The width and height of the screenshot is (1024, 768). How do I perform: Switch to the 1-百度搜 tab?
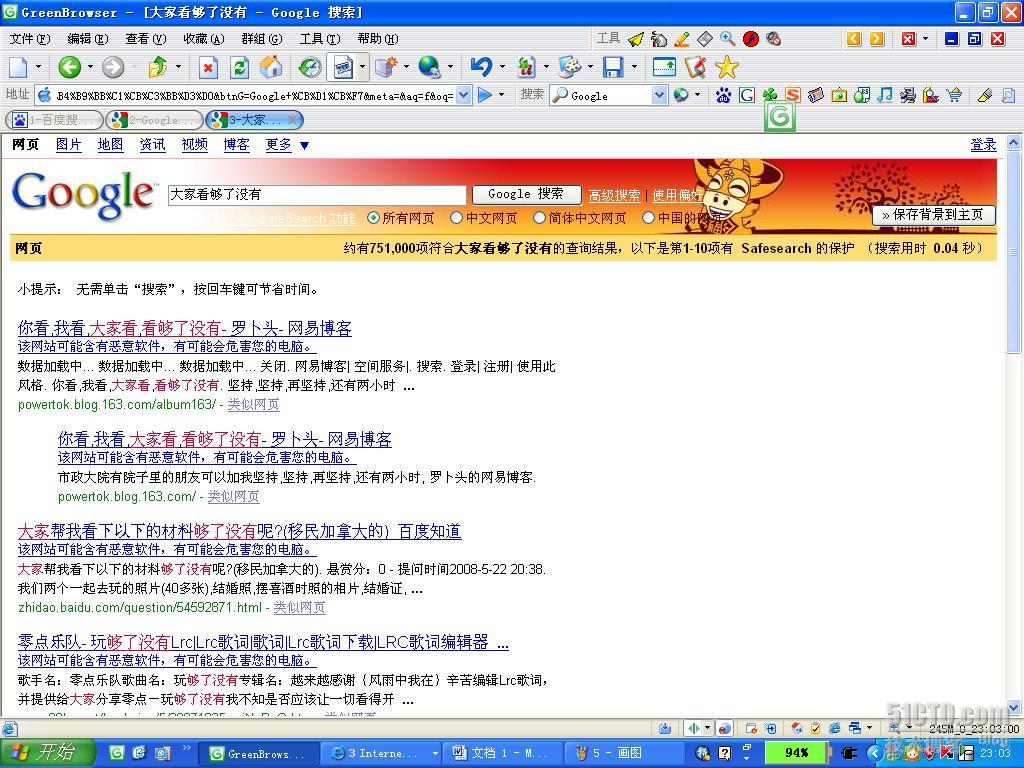pos(54,120)
